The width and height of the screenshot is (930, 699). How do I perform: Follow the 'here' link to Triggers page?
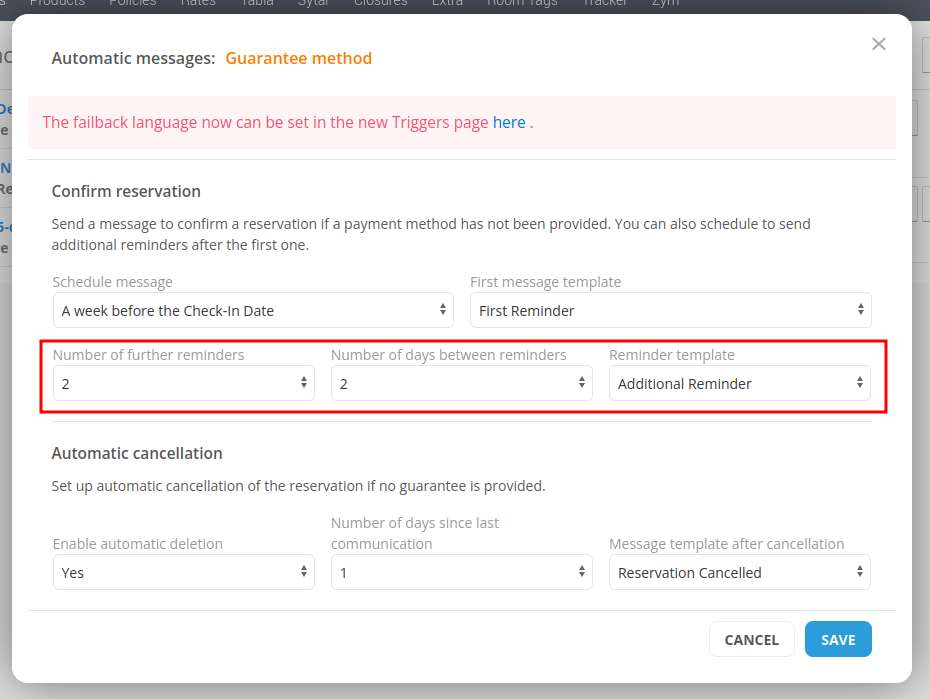tap(509, 122)
